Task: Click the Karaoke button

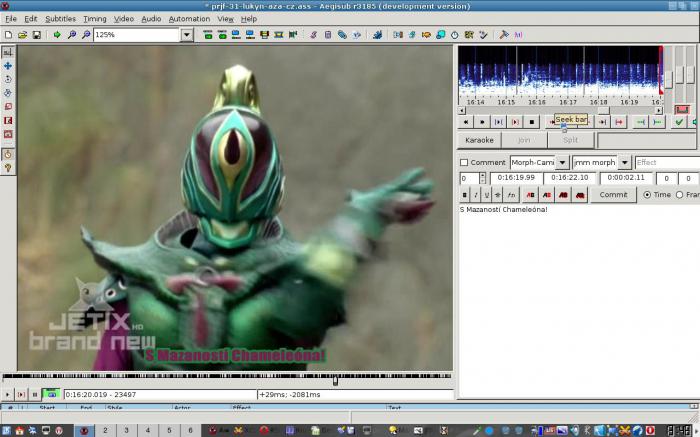Action: (479, 140)
